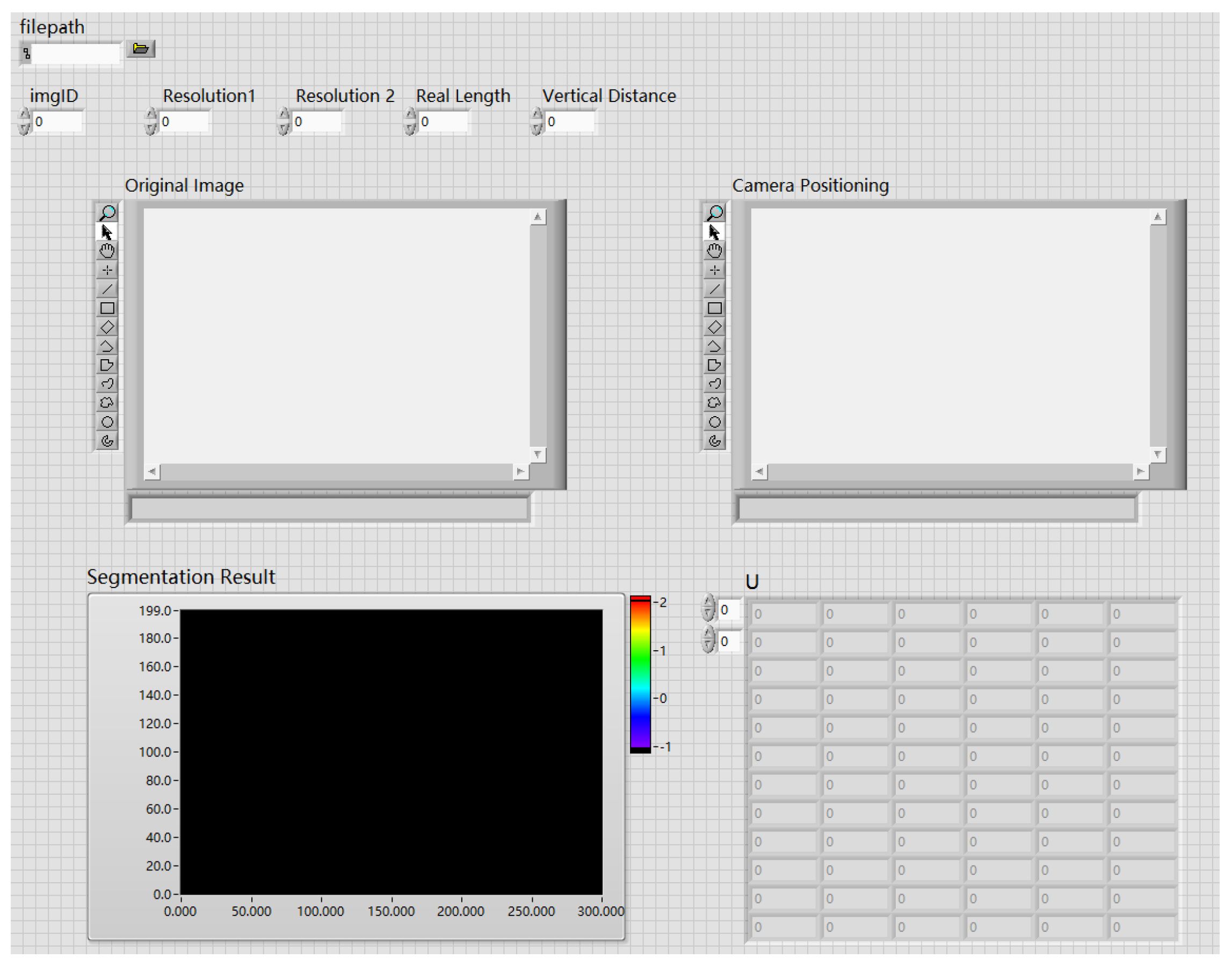Viewport: 1232px width, 966px height.
Task: Click the filepath browse folder icon
Action: (x=140, y=49)
